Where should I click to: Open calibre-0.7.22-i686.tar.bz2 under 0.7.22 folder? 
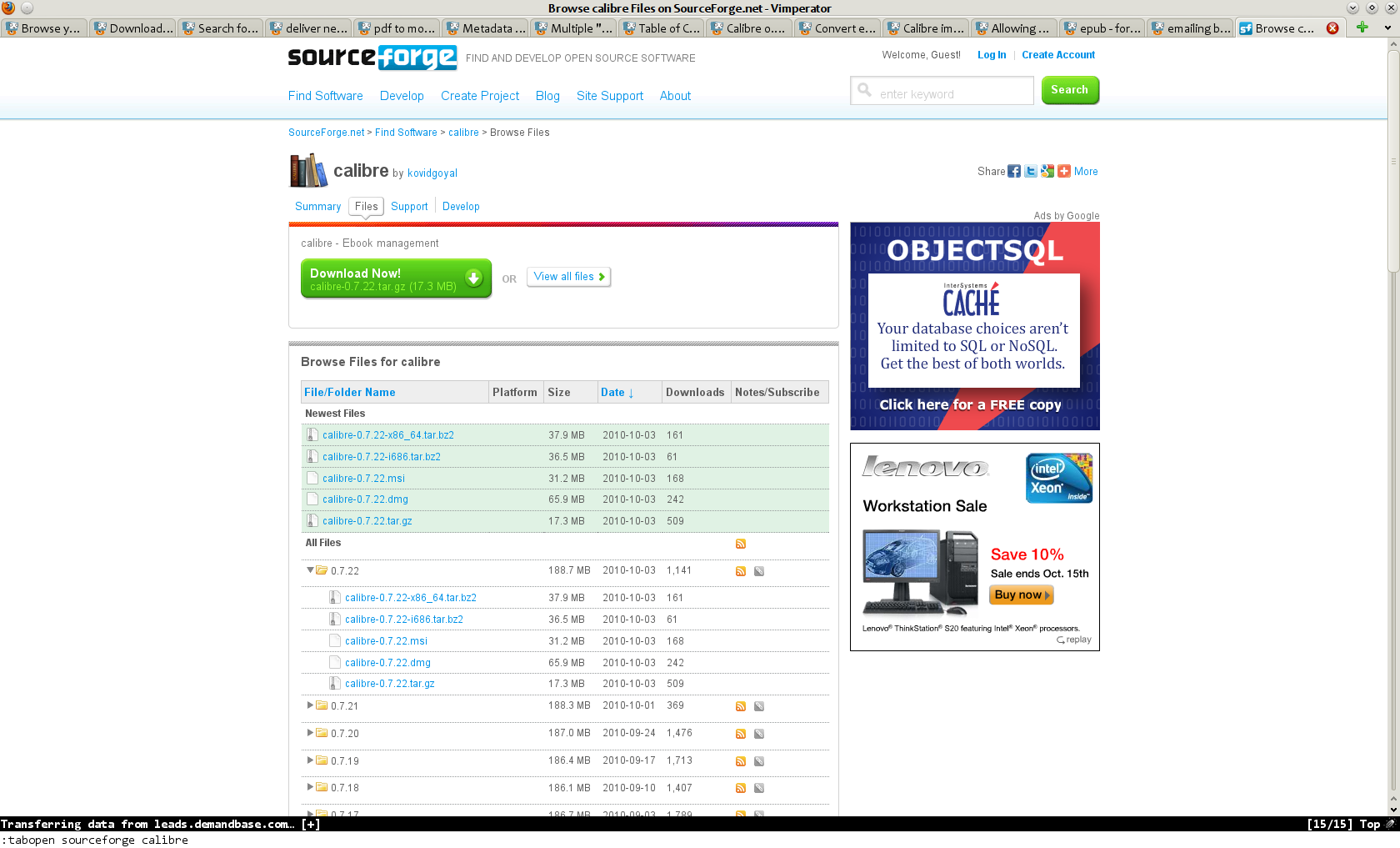coord(404,620)
